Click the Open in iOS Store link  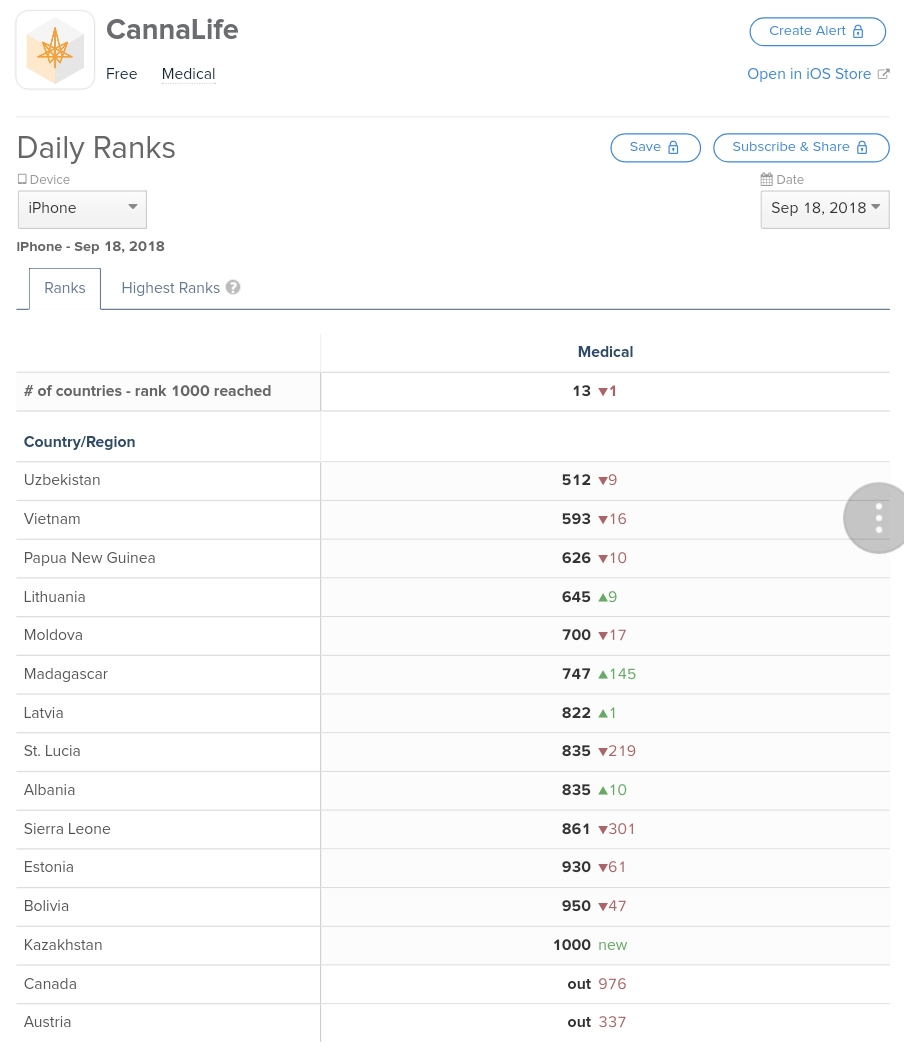click(x=808, y=73)
